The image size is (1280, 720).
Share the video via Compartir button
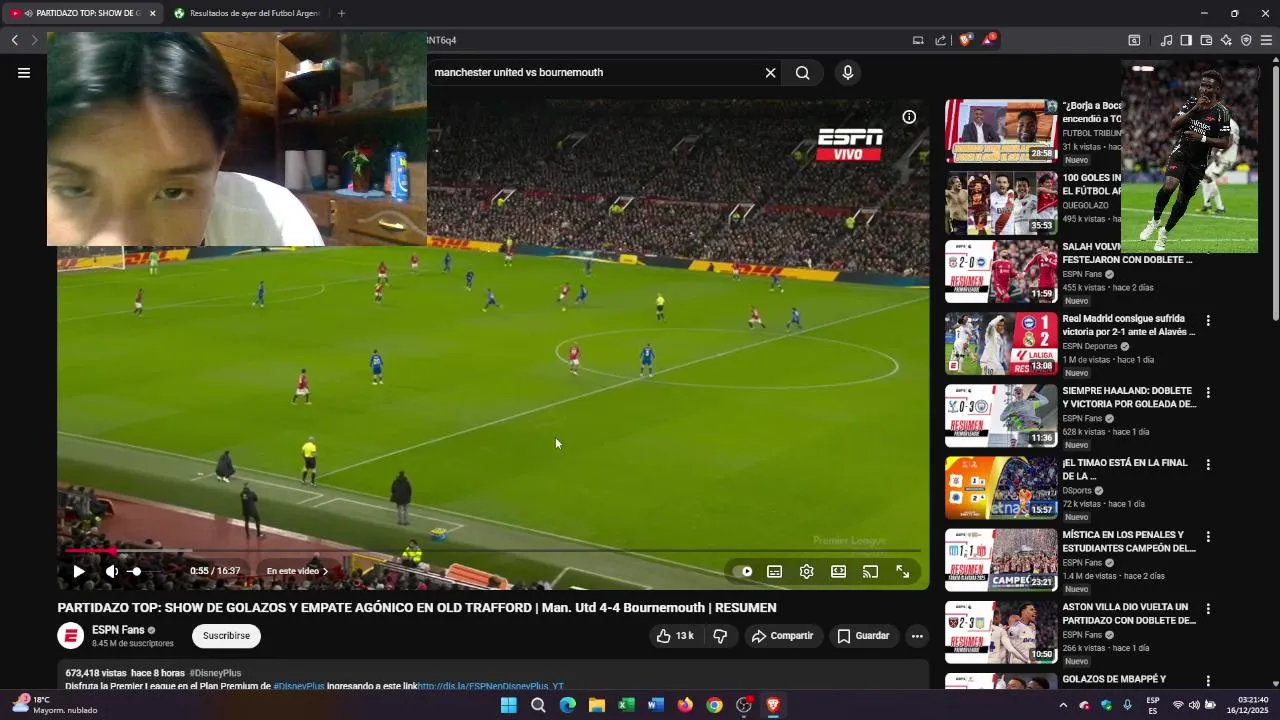[x=782, y=635]
